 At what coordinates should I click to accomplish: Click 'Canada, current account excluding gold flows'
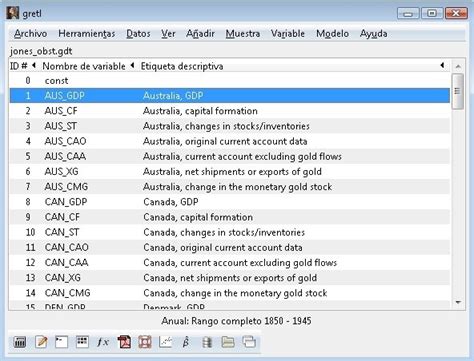240,263
